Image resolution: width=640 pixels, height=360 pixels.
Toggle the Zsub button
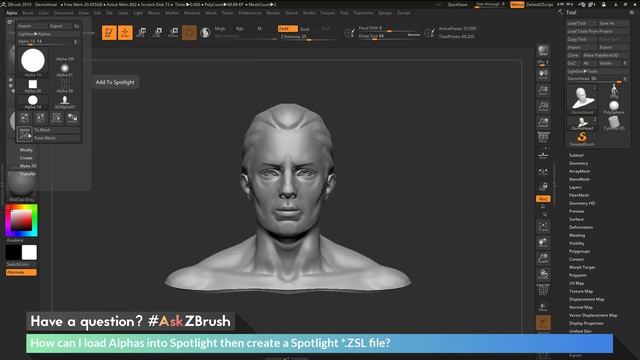[x=305, y=29]
